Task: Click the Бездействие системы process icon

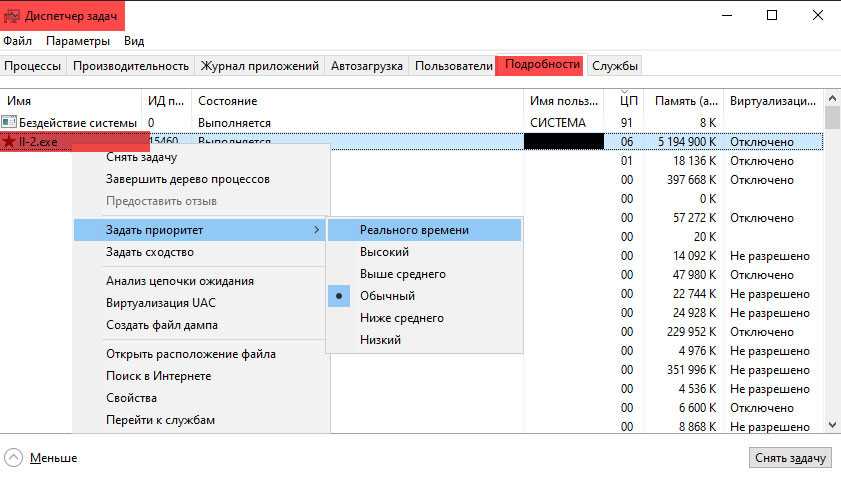Action: pos(10,122)
